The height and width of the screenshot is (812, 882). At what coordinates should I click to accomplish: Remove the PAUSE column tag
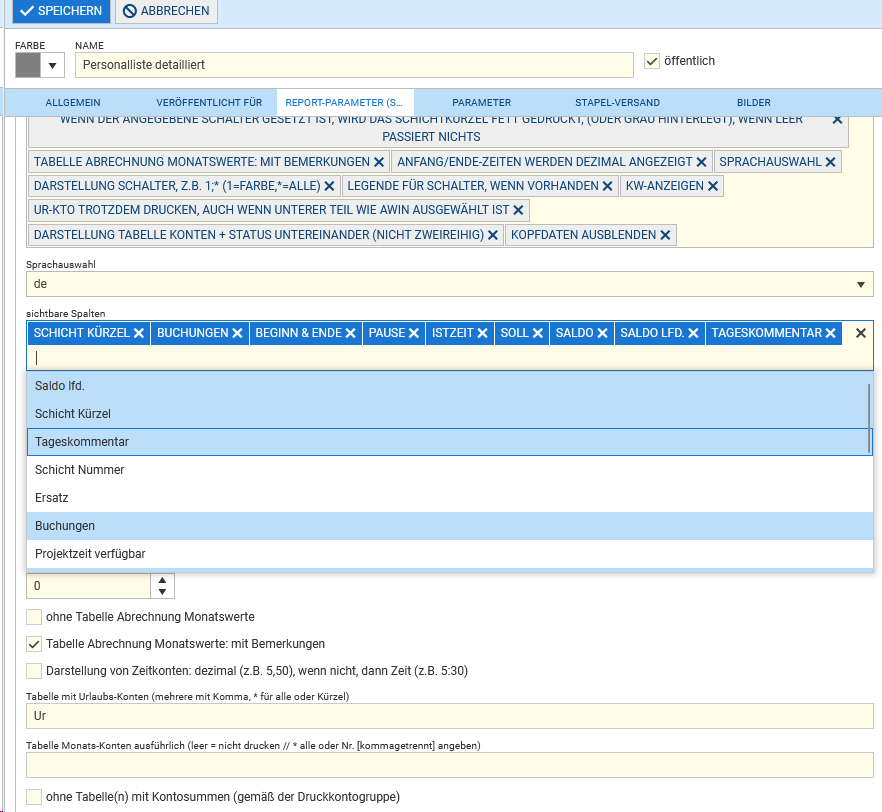click(x=414, y=333)
